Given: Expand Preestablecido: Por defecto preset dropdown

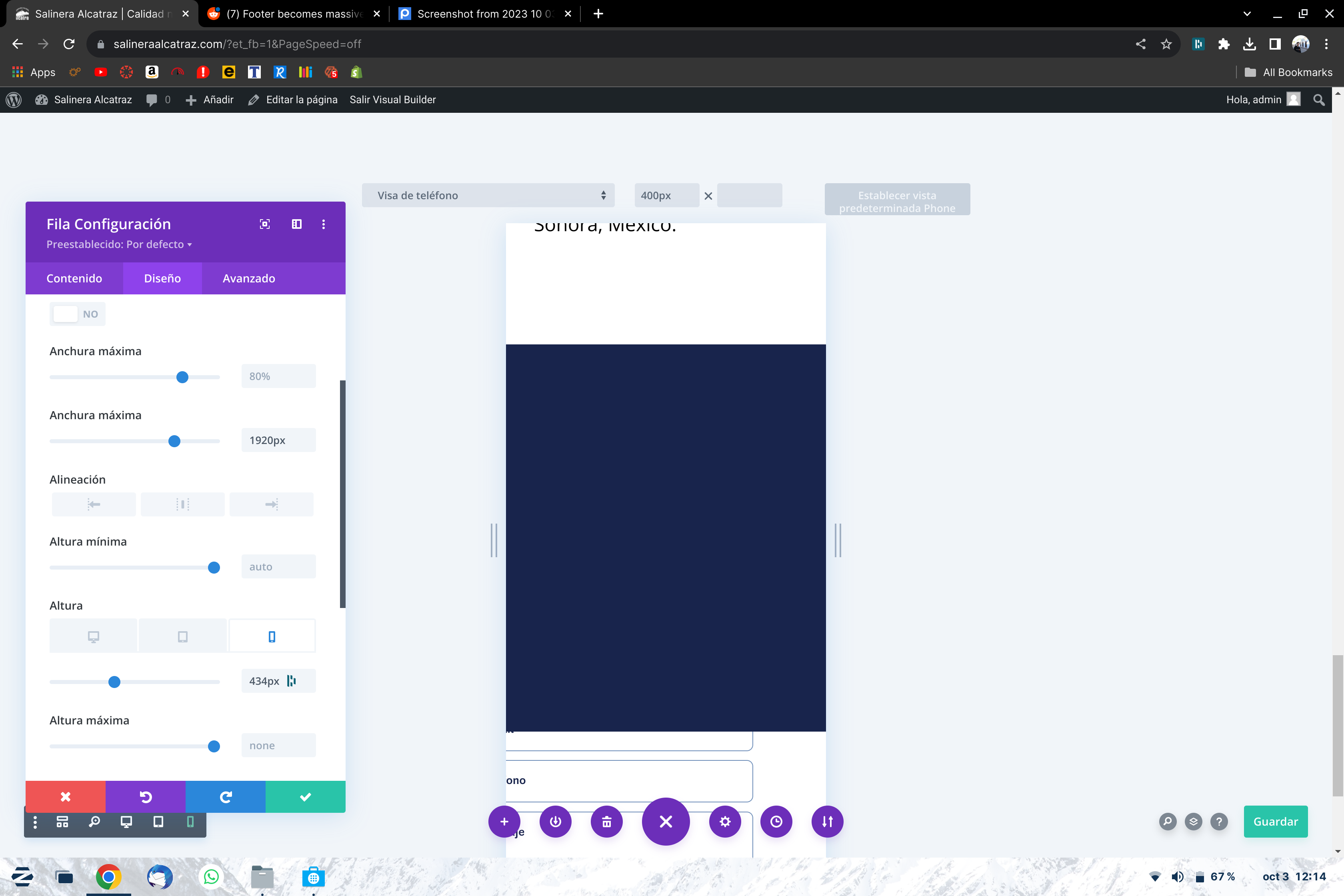Looking at the screenshot, I should (119, 244).
